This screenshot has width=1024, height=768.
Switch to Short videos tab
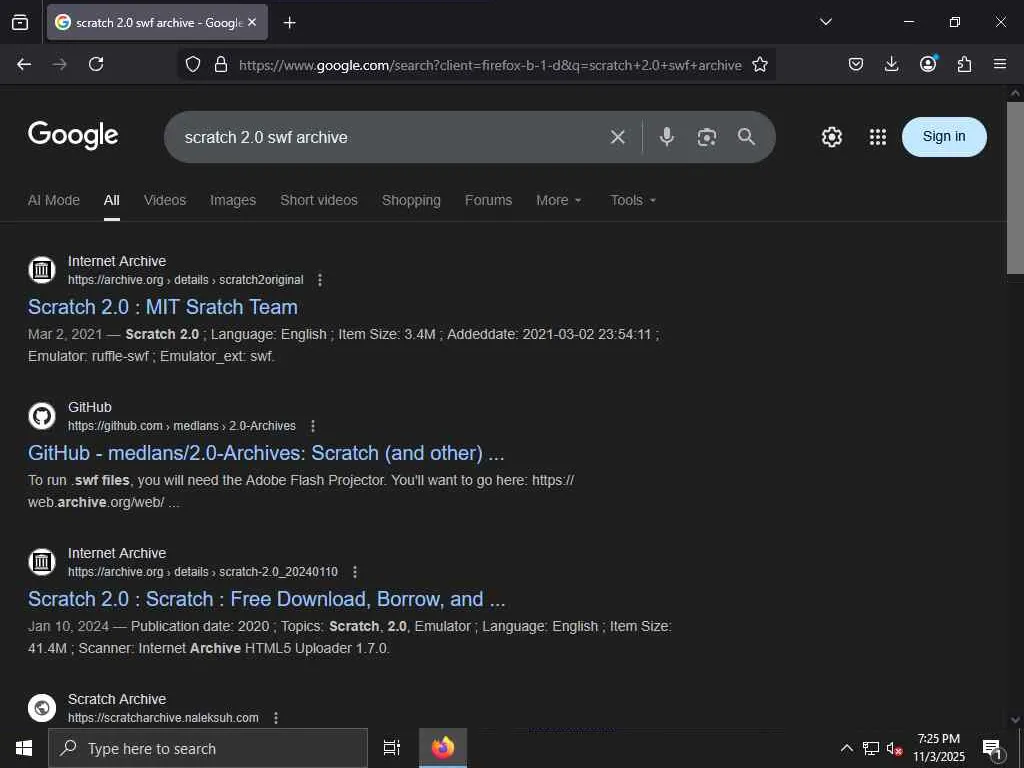point(319,200)
